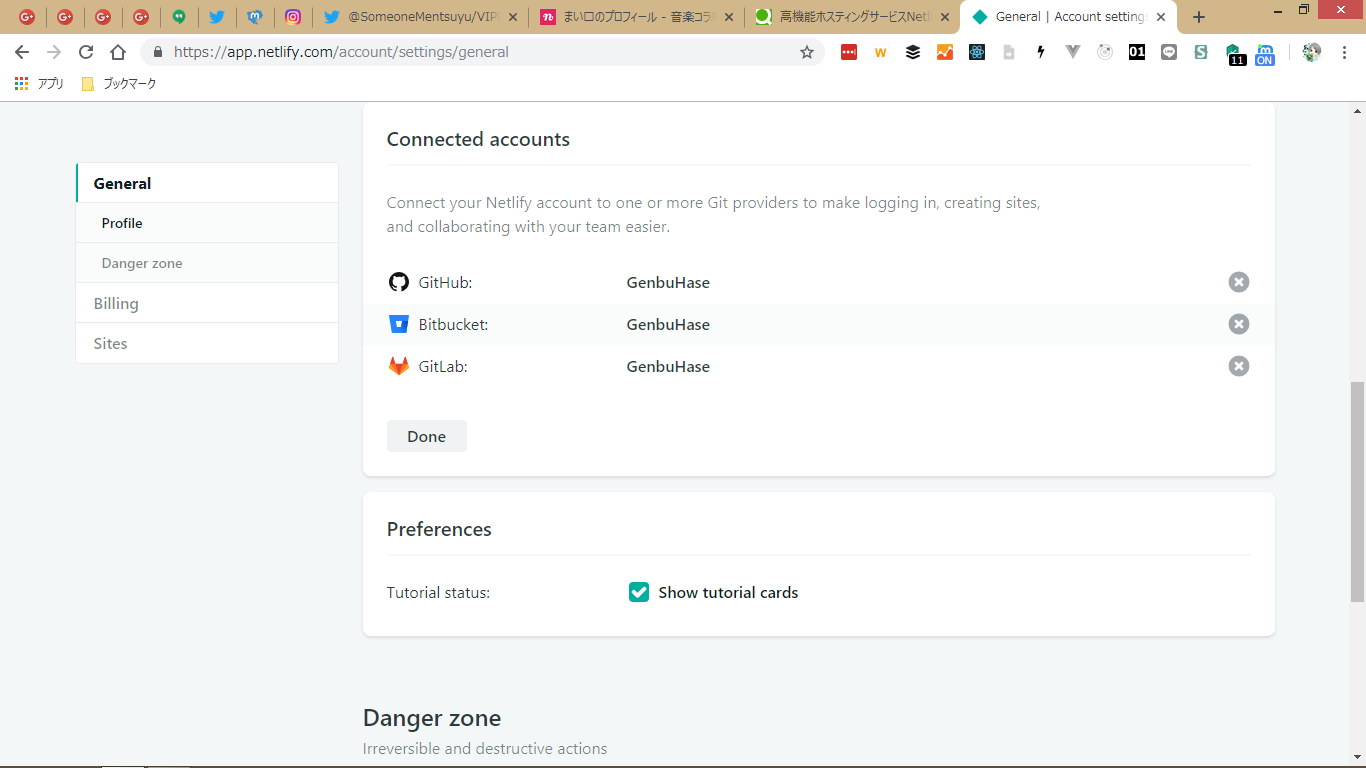Uncheck Show tutorial cards checkbox
Screen dimensions: 1366x768
pyautogui.click(x=639, y=592)
